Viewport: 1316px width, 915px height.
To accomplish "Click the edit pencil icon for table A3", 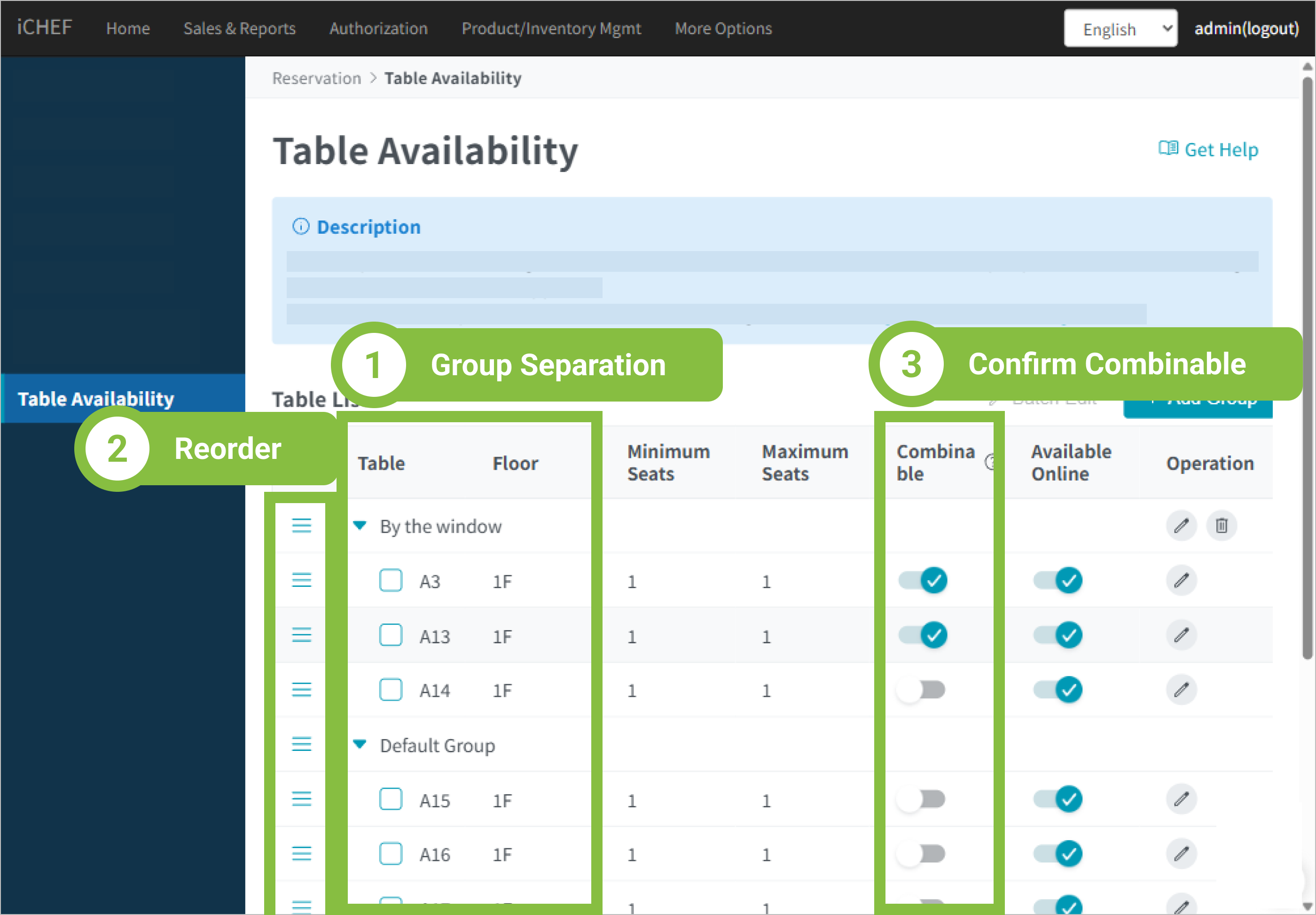I will click(1181, 580).
